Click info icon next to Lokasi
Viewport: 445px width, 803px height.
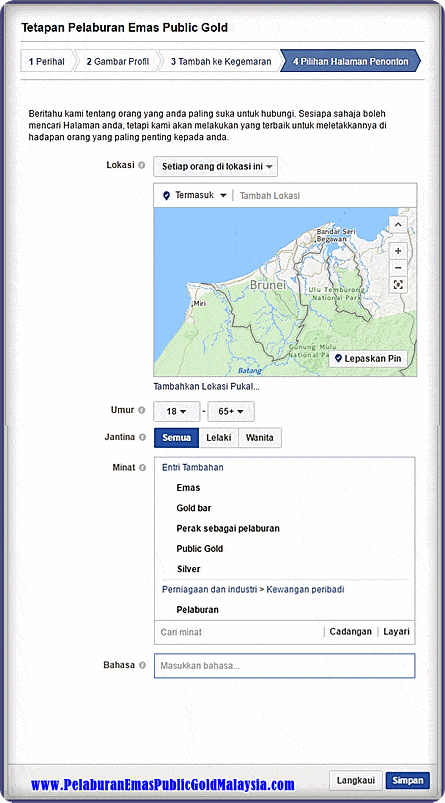[x=142, y=165]
